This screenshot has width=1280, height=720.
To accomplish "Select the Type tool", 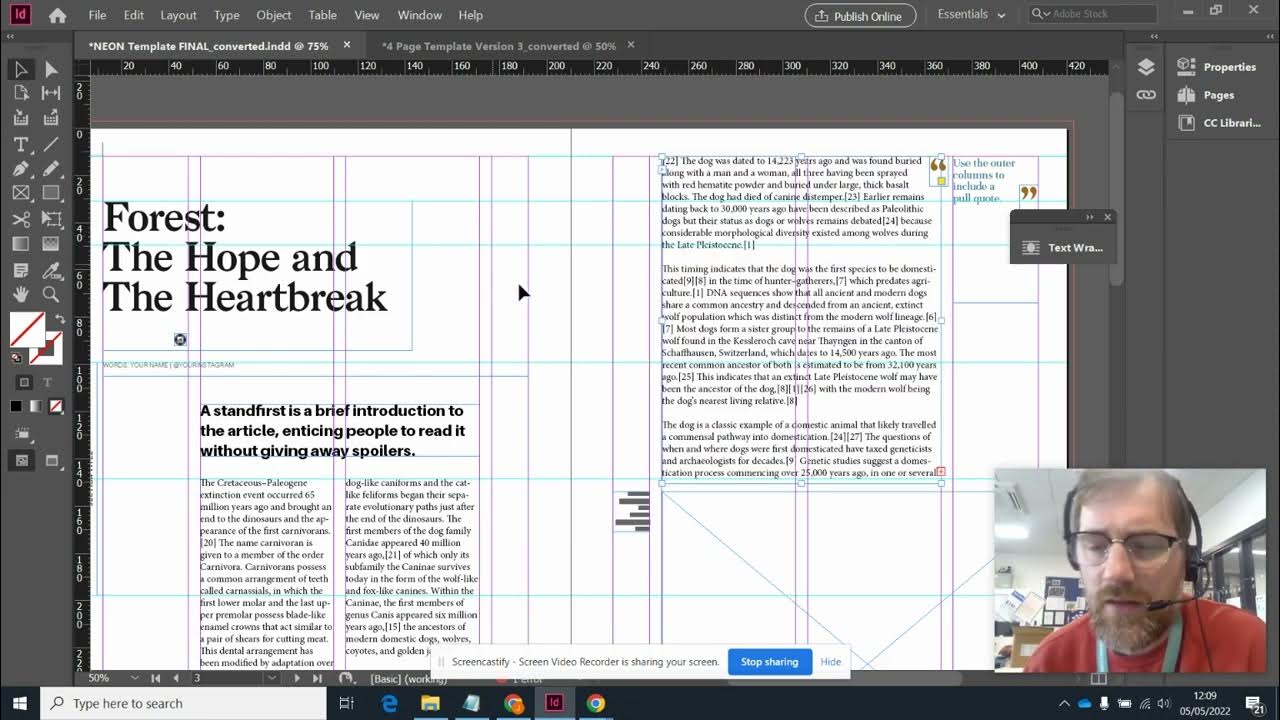I will pos(20,144).
